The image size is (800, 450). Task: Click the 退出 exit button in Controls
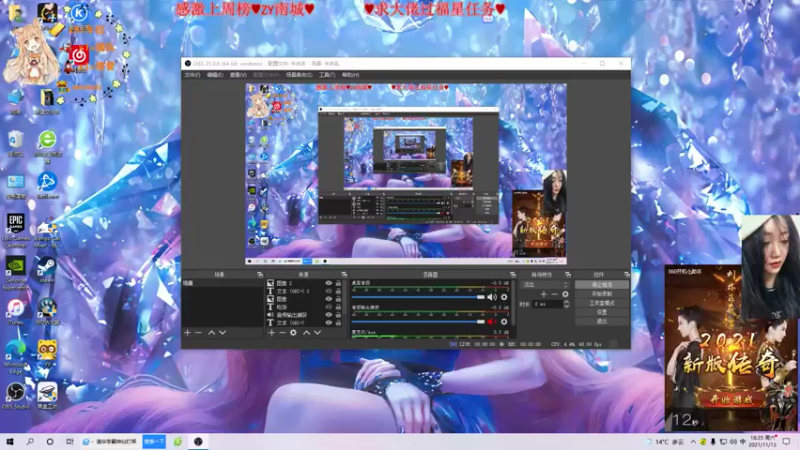point(602,321)
